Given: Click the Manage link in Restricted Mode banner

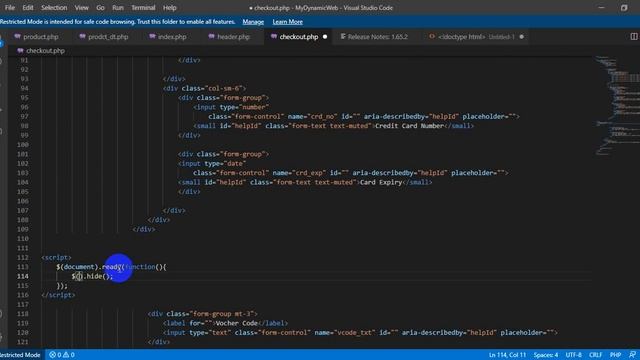Looking at the screenshot, I should tap(253, 22).
